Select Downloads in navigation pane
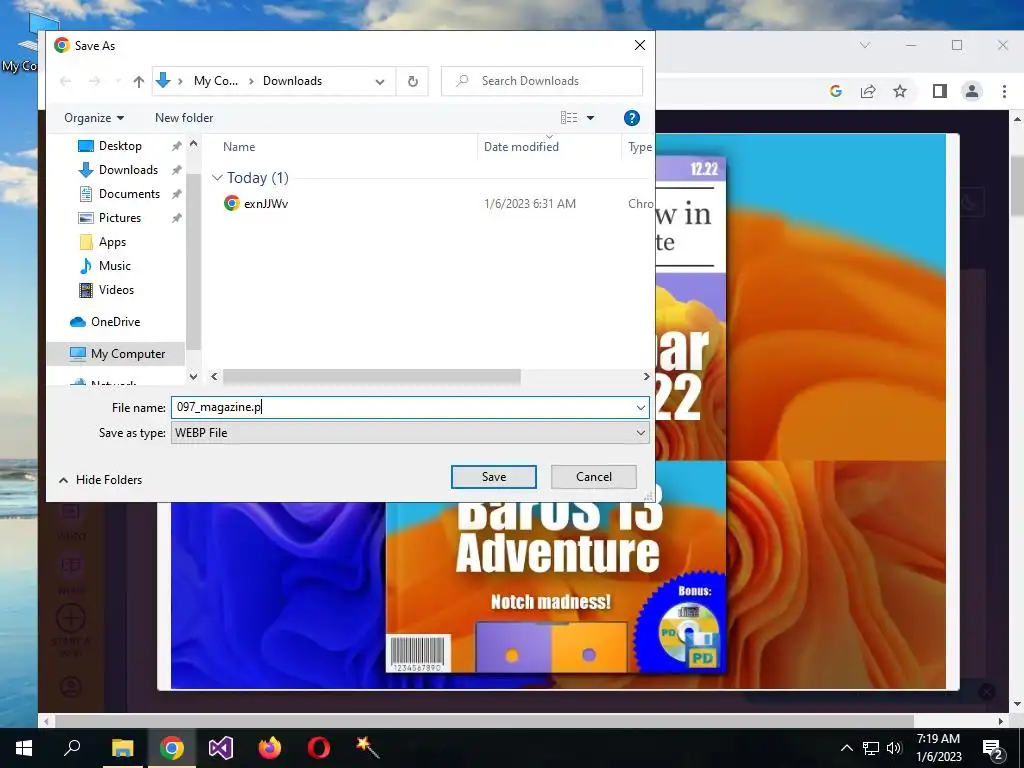 (128, 170)
